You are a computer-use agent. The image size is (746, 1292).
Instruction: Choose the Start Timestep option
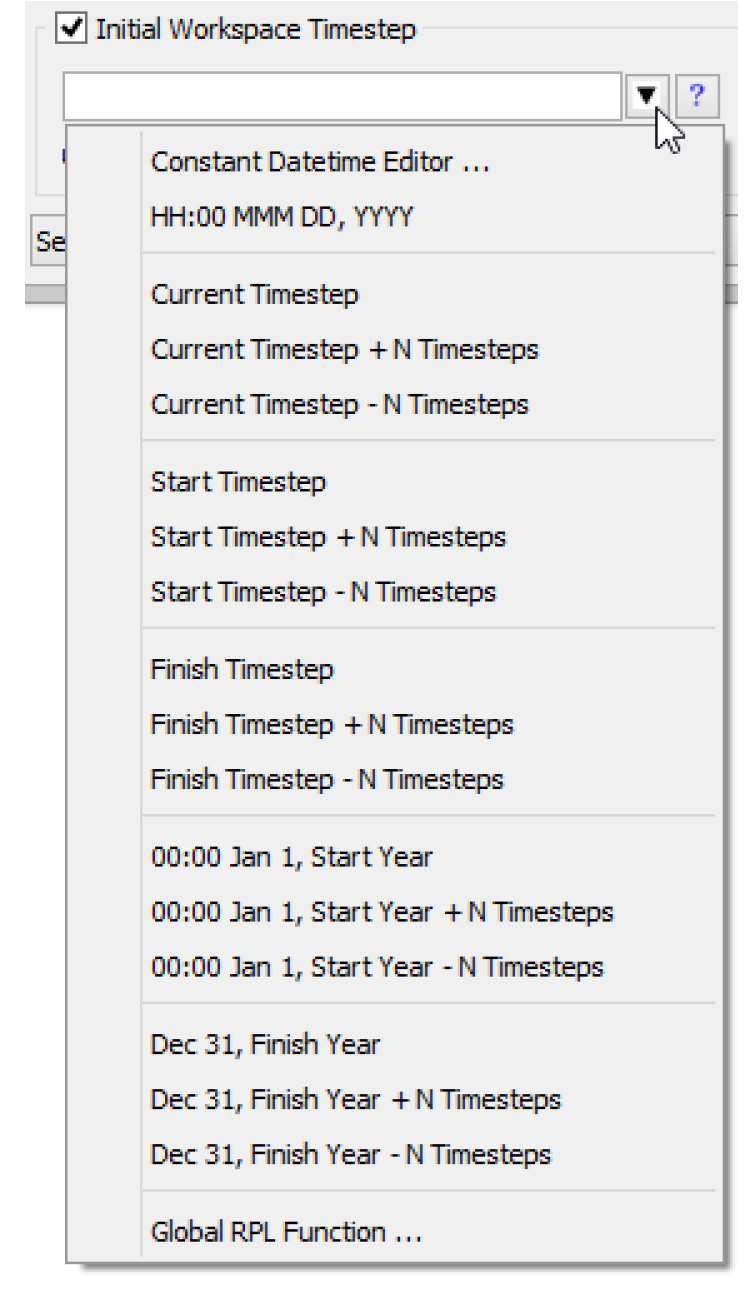[238, 482]
